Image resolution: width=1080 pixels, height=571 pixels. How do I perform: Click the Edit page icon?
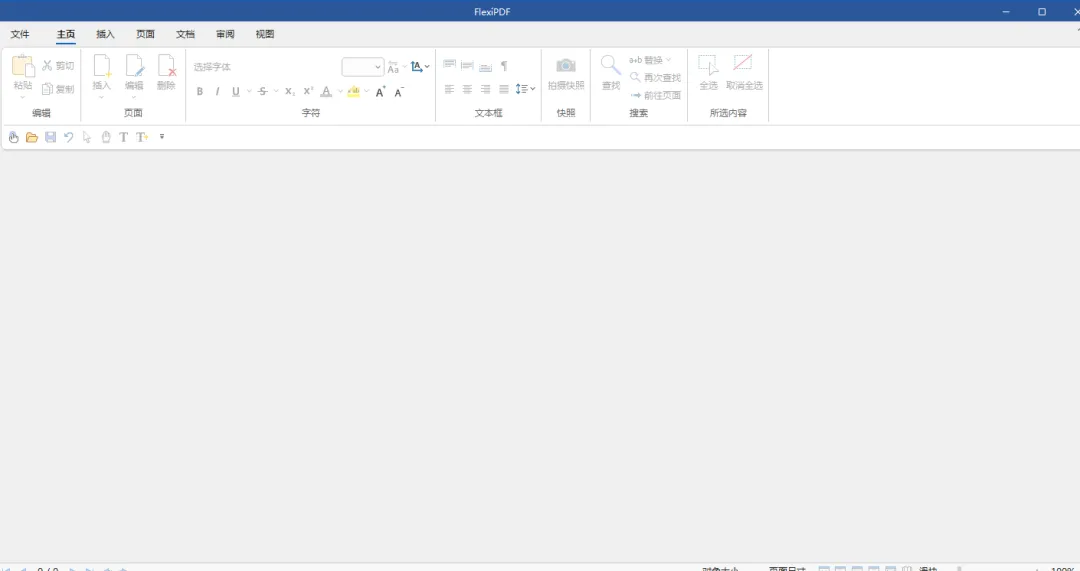(134, 65)
